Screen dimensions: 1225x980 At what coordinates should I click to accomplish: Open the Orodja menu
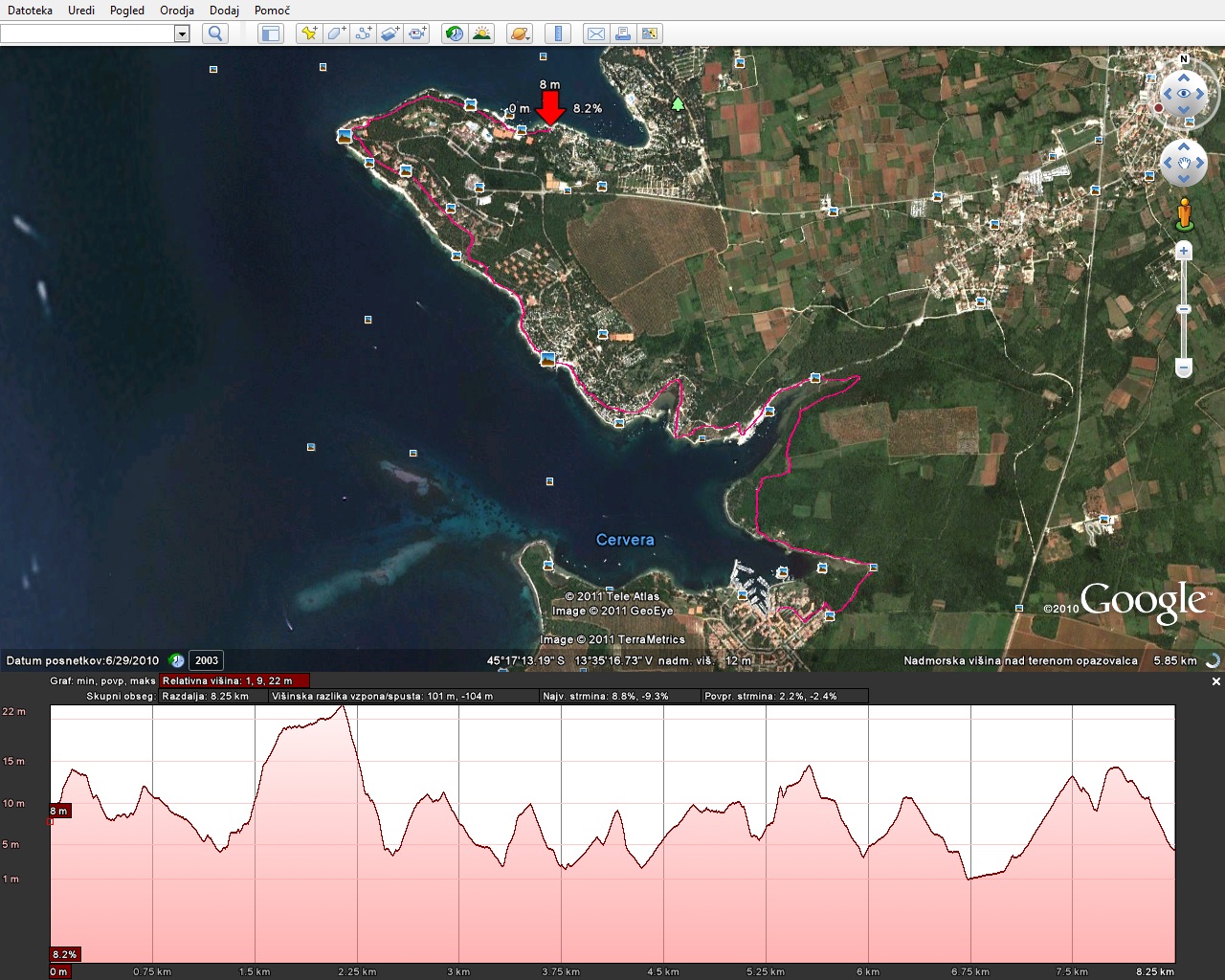tap(177, 11)
